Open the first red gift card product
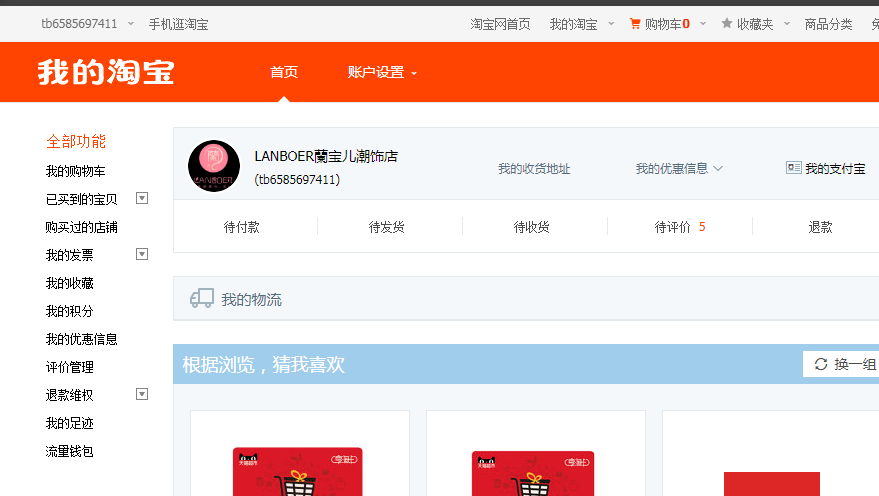The image size is (879, 496). pos(298,471)
